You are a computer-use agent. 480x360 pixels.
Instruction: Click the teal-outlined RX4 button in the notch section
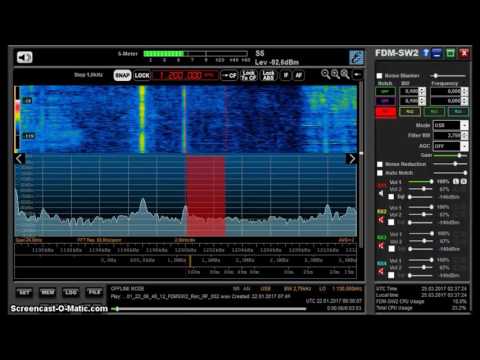click(x=458, y=112)
